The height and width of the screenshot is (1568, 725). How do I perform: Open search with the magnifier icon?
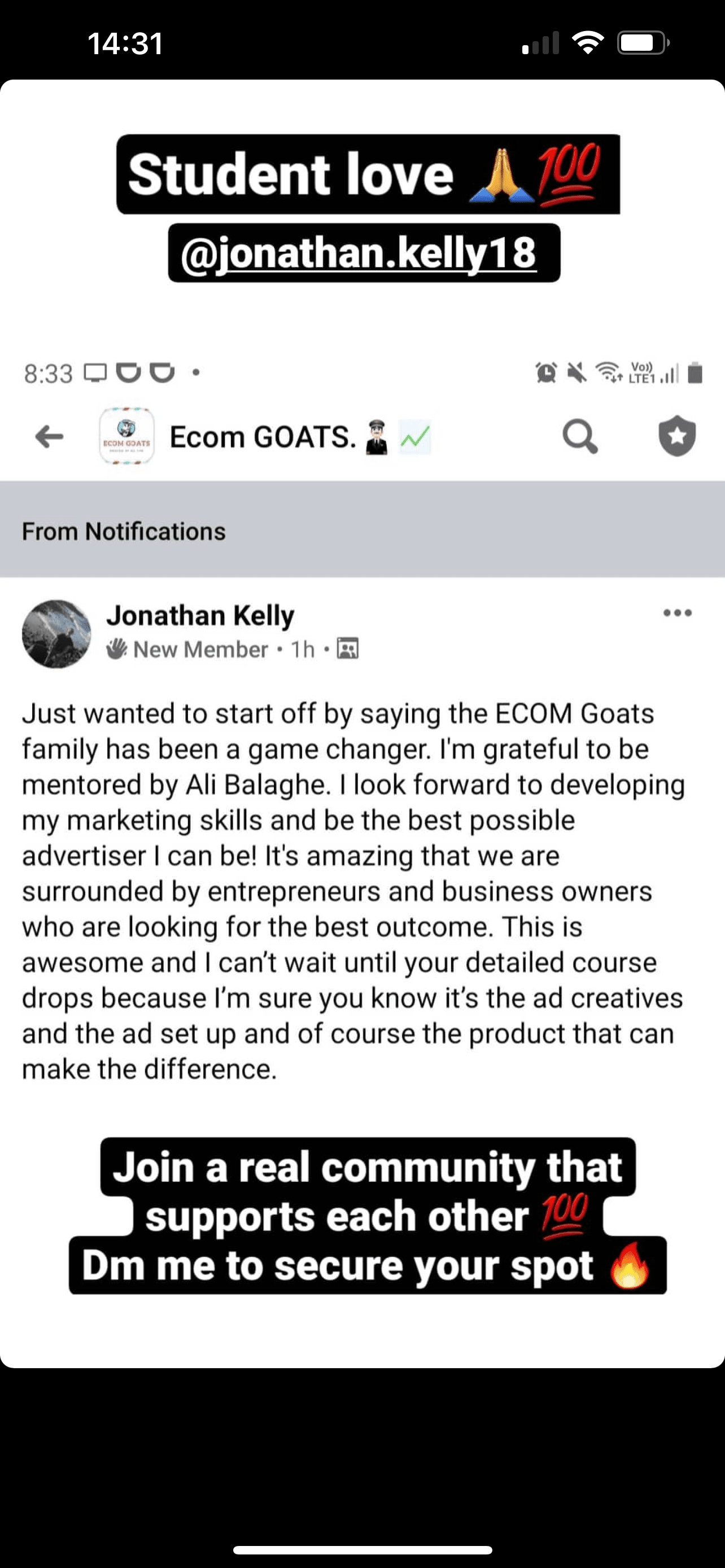coord(579,436)
